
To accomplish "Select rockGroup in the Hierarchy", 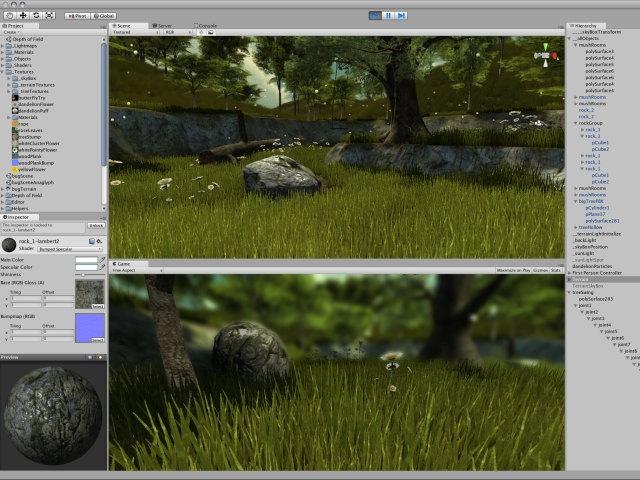I will point(591,123).
